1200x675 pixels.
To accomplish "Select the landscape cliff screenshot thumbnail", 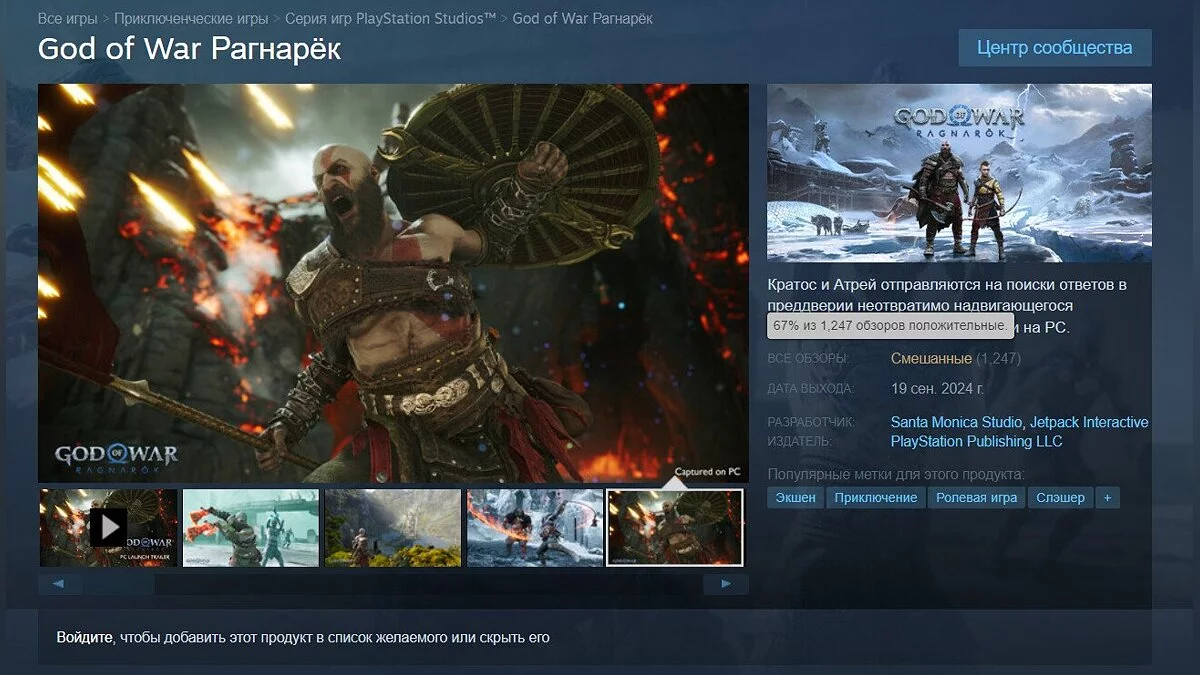I will (x=393, y=527).
